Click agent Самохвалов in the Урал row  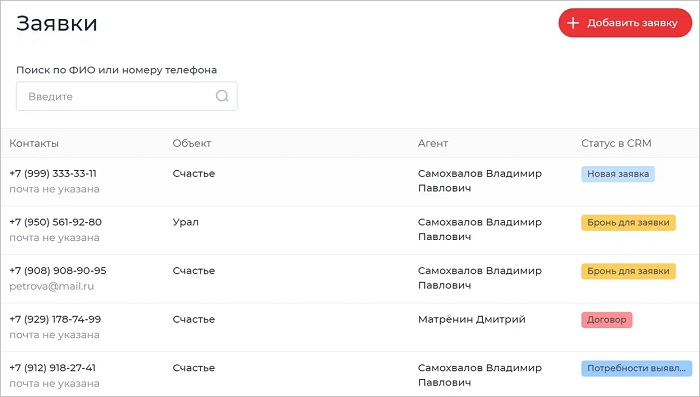point(480,230)
